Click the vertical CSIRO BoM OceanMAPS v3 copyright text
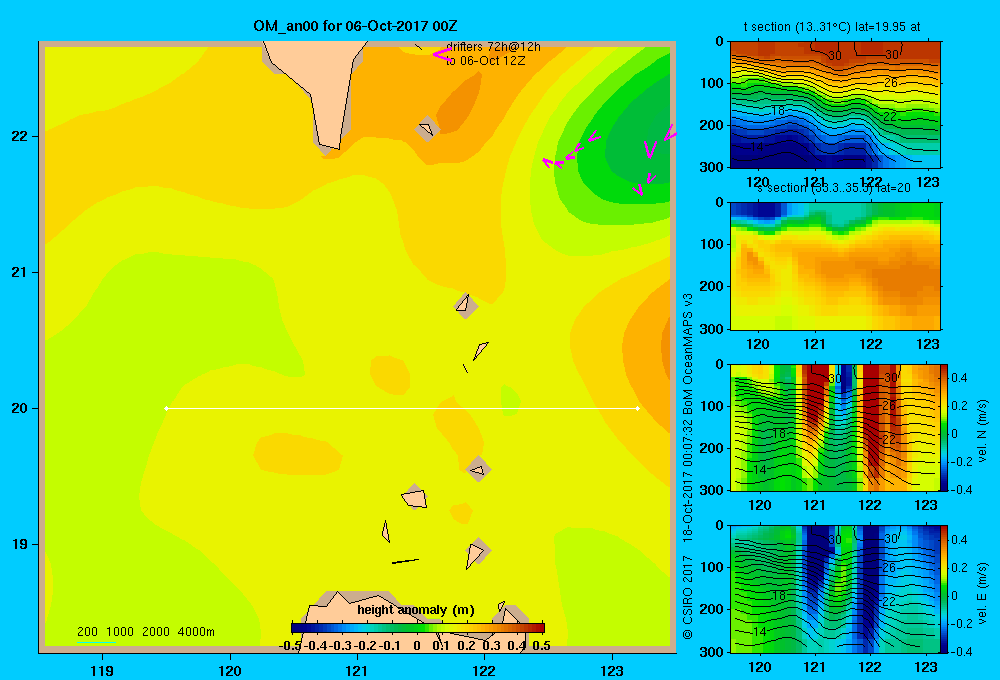 click(688, 466)
